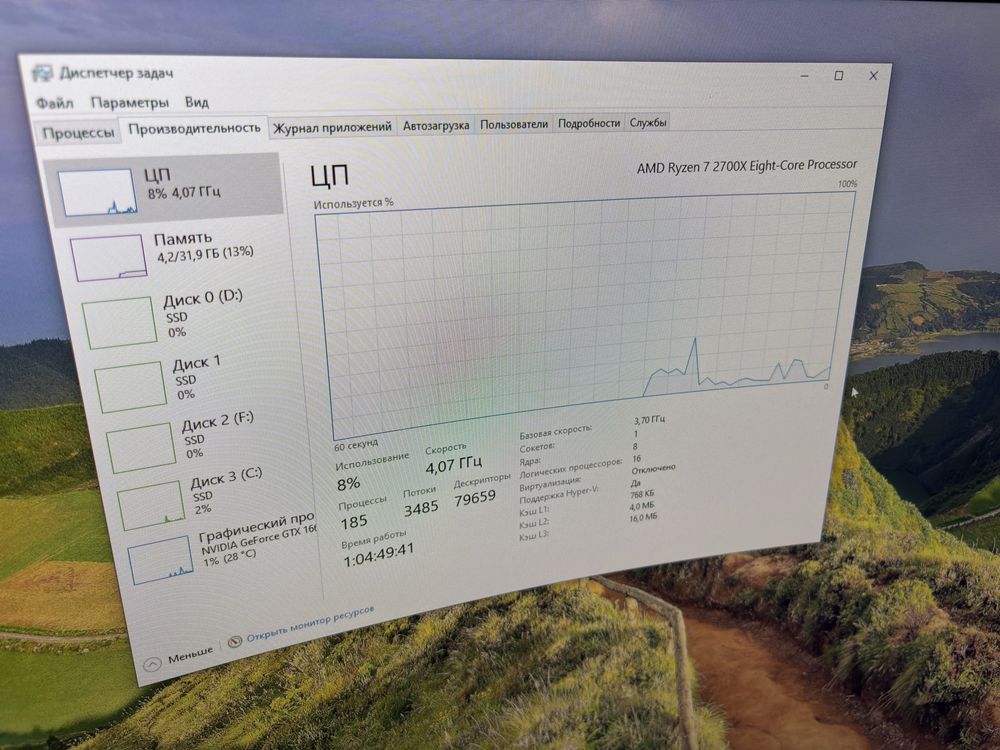Click the Поддержка Hyper-V label
The height and width of the screenshot is (750, 1000).
pos(559,494)
